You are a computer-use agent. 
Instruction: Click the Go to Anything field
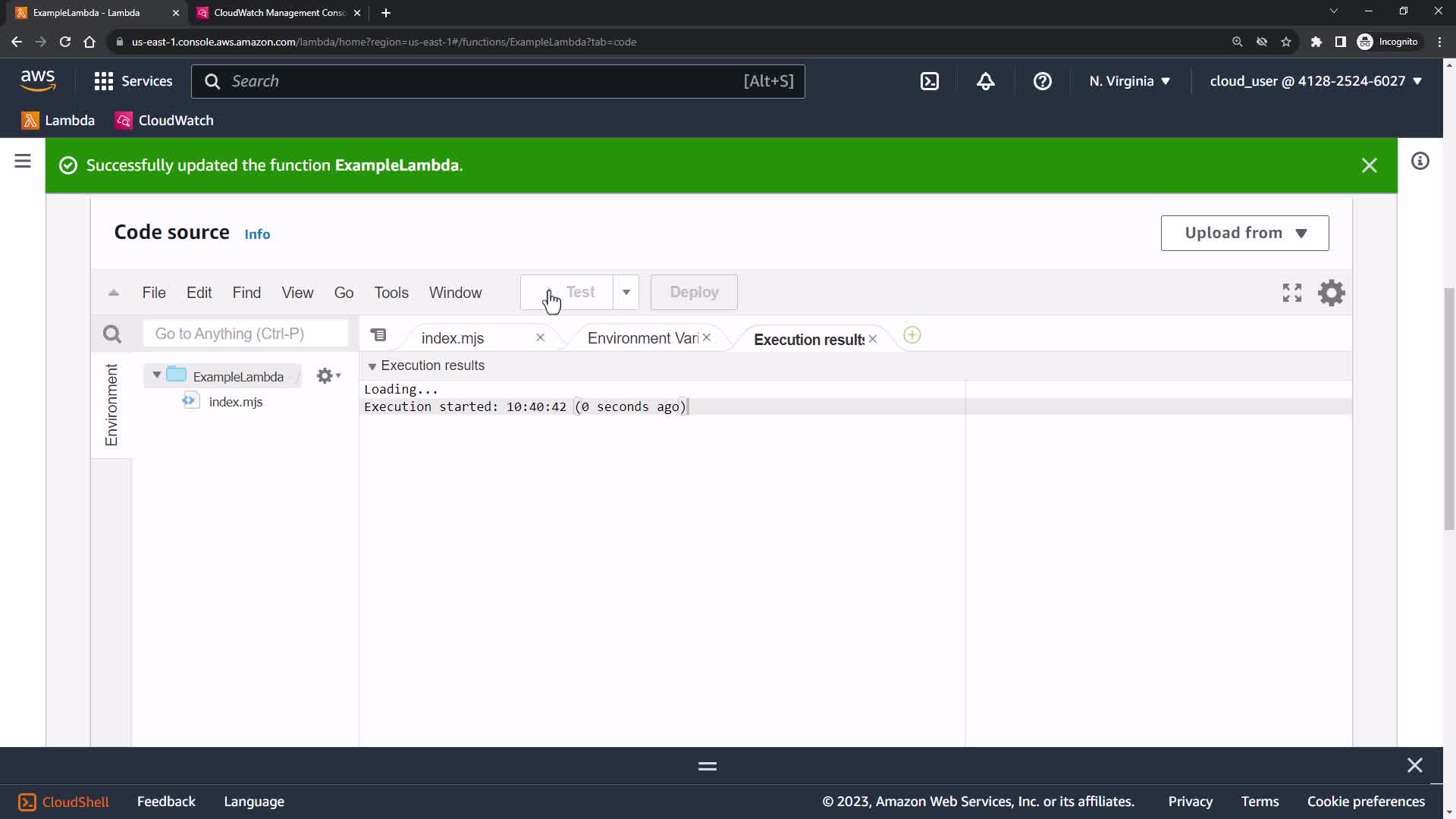pyautogui.click(x=245, y=334)
